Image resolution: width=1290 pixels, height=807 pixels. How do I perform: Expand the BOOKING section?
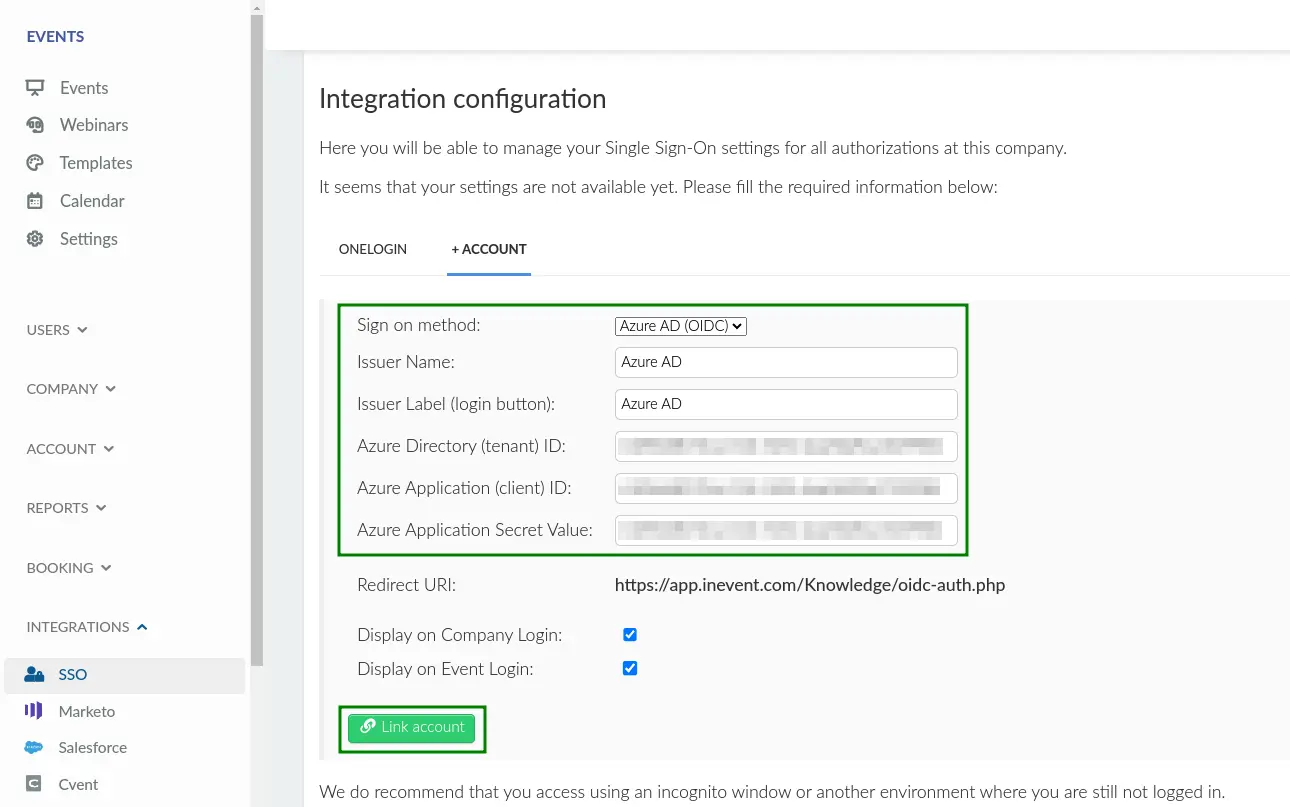coord(69,568)
